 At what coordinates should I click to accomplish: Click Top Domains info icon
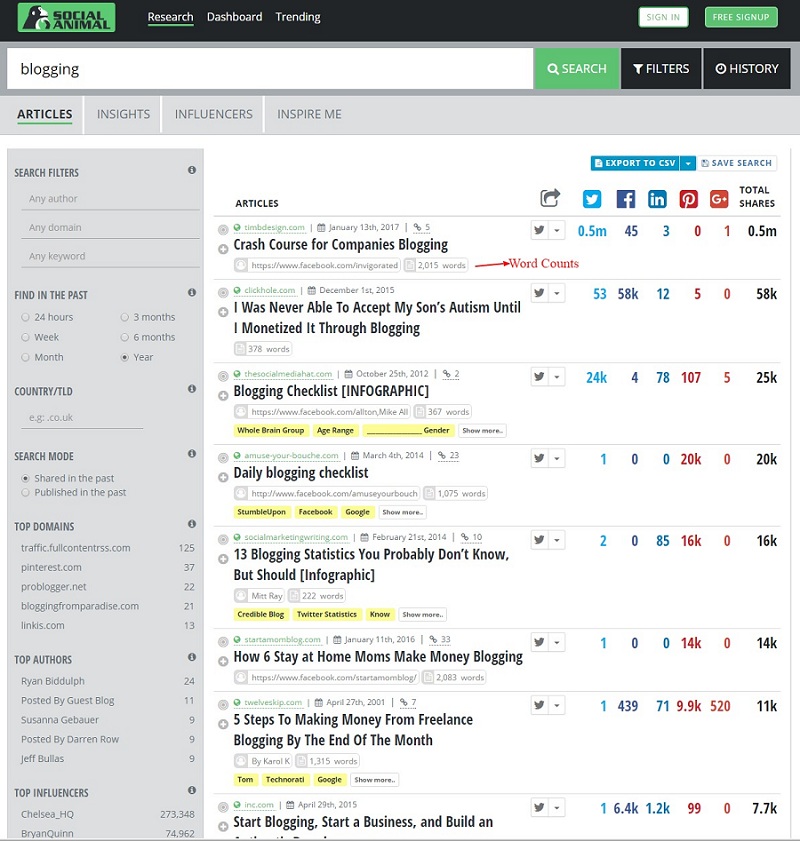pyautogui.click(x=191, y=524)
